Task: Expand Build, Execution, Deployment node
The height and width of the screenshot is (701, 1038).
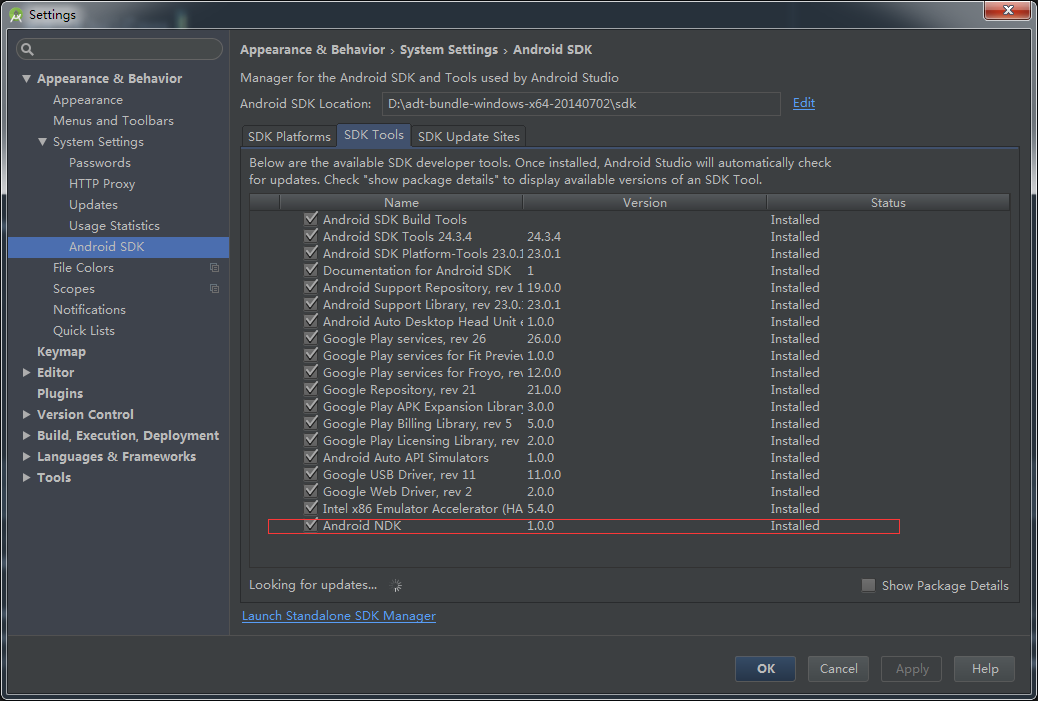Action: pos(26,436)
